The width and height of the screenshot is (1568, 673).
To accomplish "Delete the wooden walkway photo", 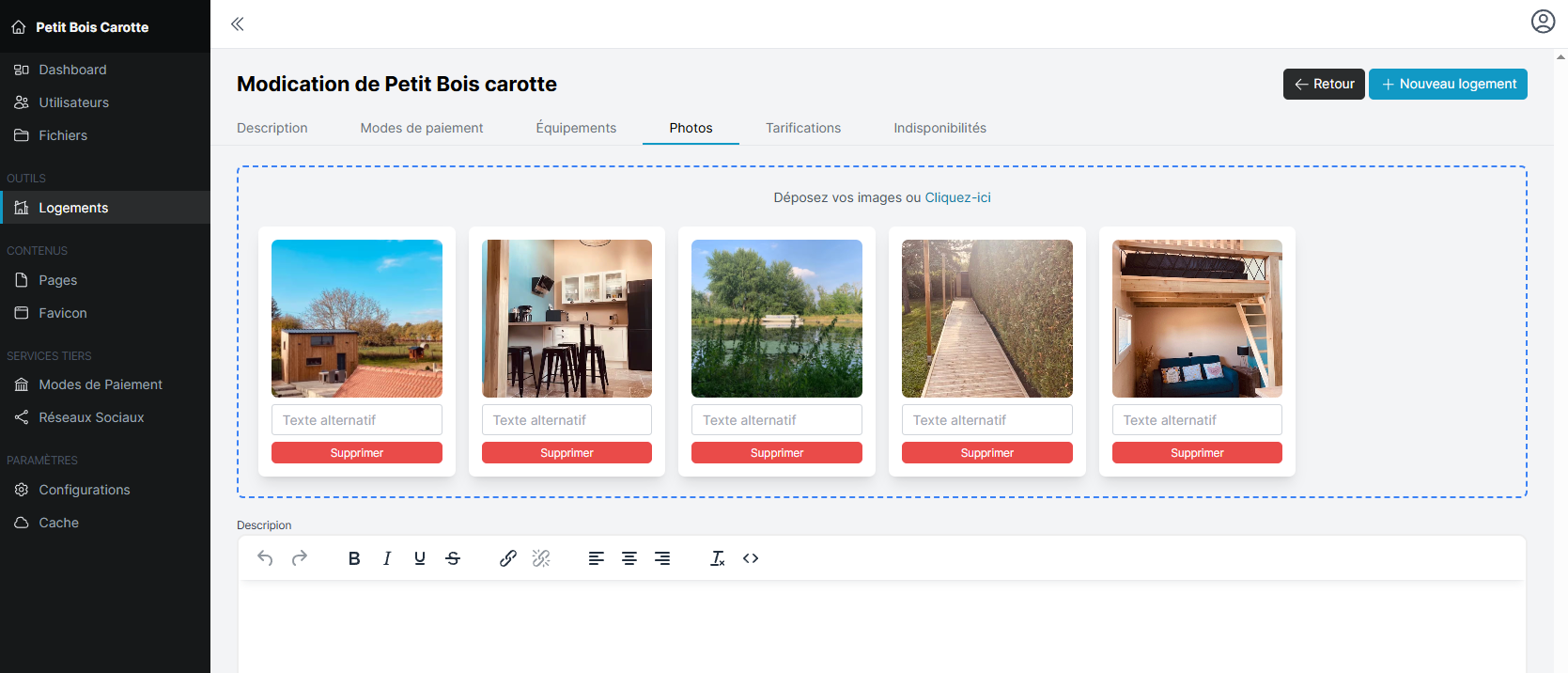I will click(987, 453).
